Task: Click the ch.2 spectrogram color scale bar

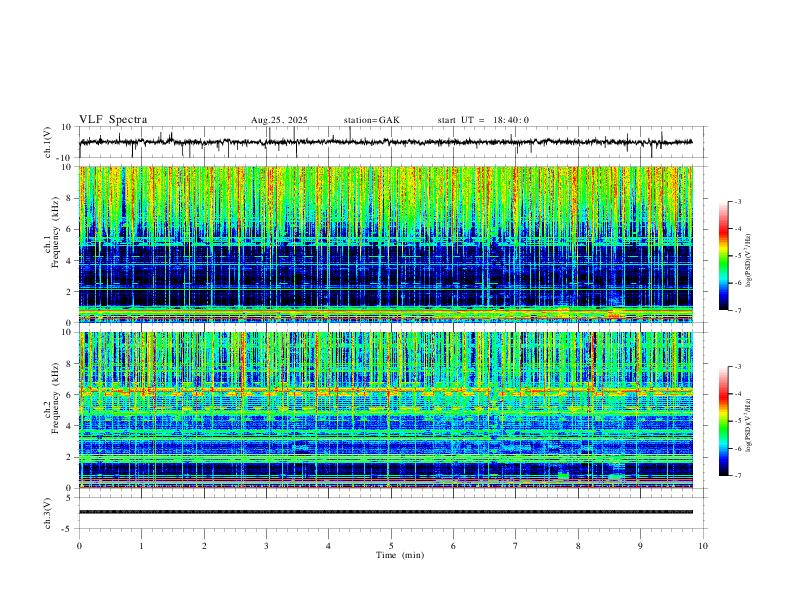Action: [x=723, y=421]
